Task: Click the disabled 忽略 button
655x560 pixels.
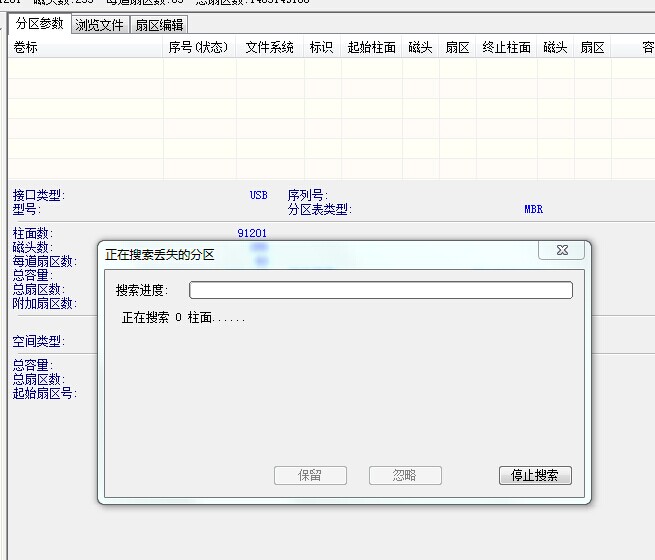Action: [x=405, y=475]
